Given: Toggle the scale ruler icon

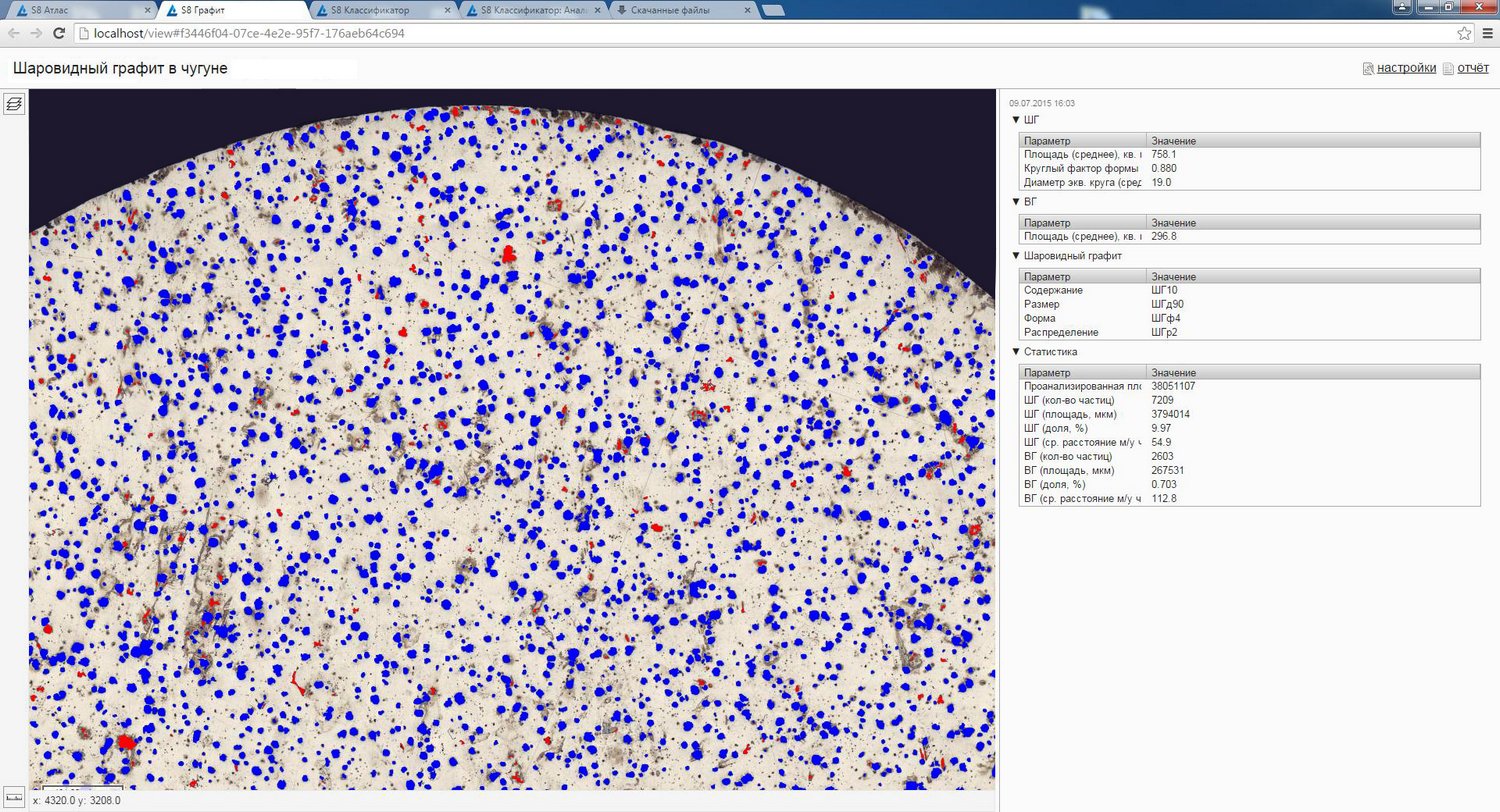Looking at the screenshot, I should pos(14,800).
